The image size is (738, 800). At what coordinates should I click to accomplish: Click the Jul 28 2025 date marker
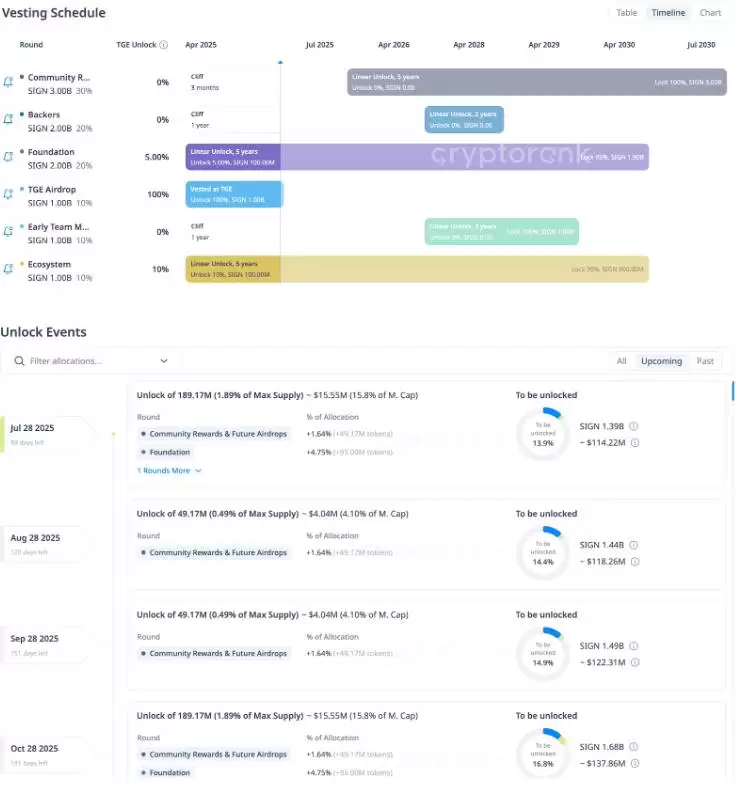click(32, 428)
